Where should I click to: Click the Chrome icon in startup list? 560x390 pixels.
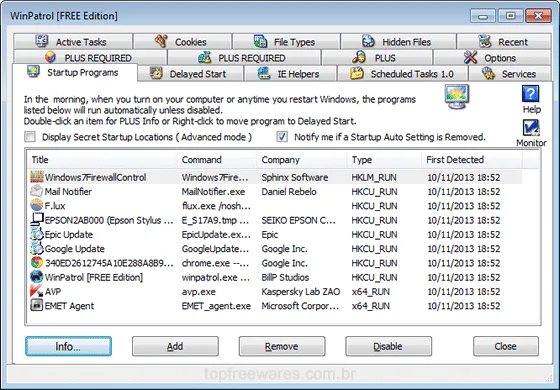coord(37,262)
